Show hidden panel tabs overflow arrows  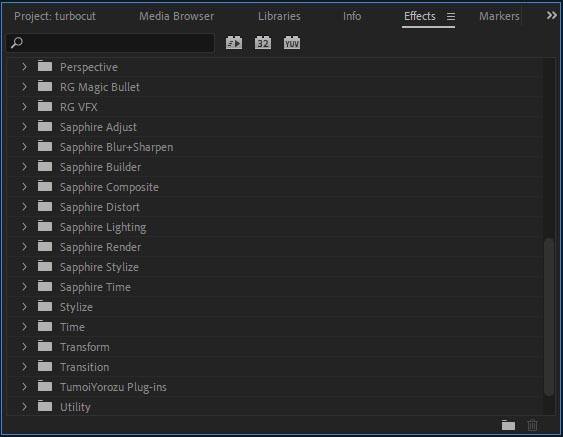pyautogui.click(x=552, y=15)
